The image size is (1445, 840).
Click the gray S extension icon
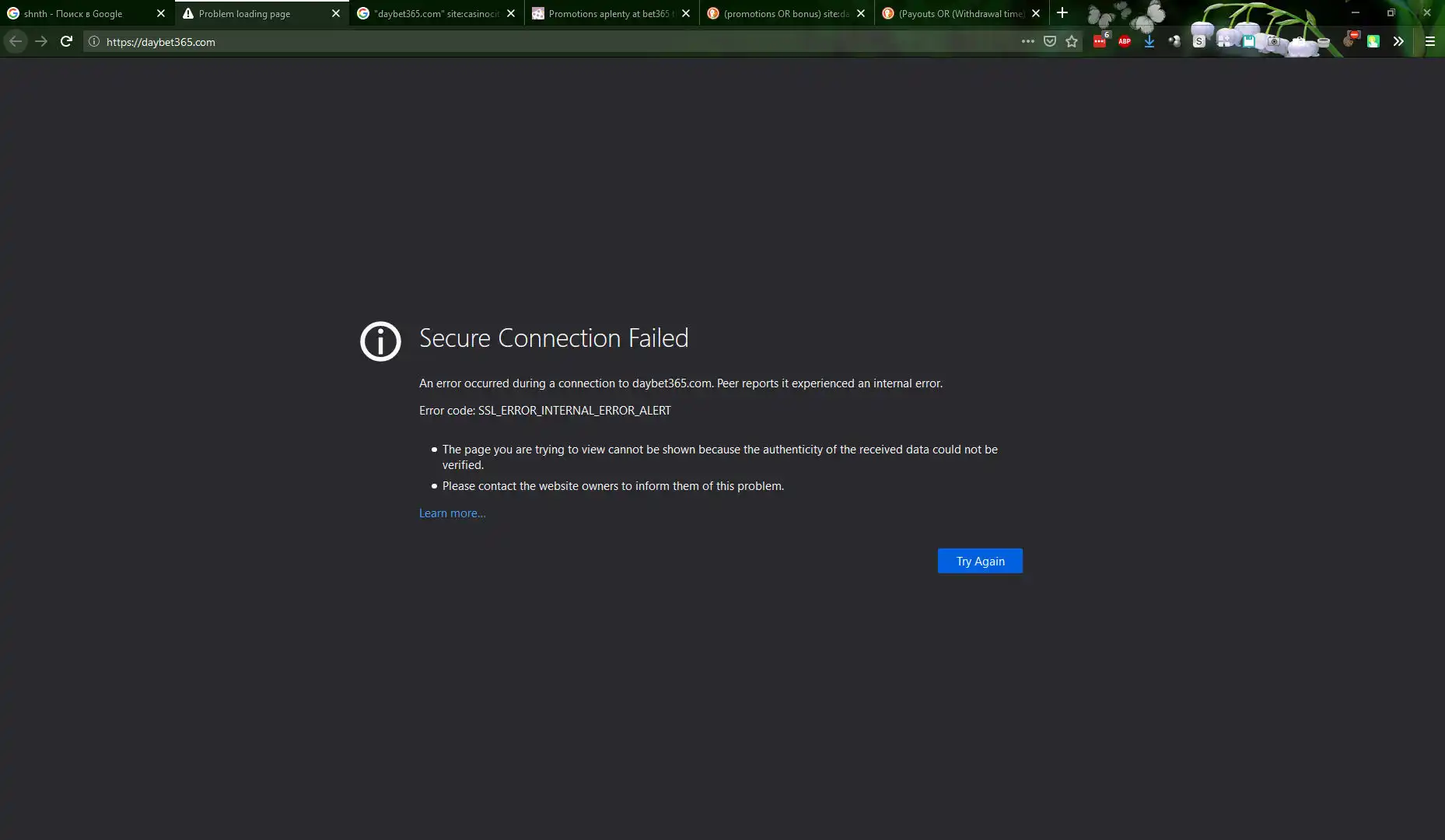[1199, 42]
